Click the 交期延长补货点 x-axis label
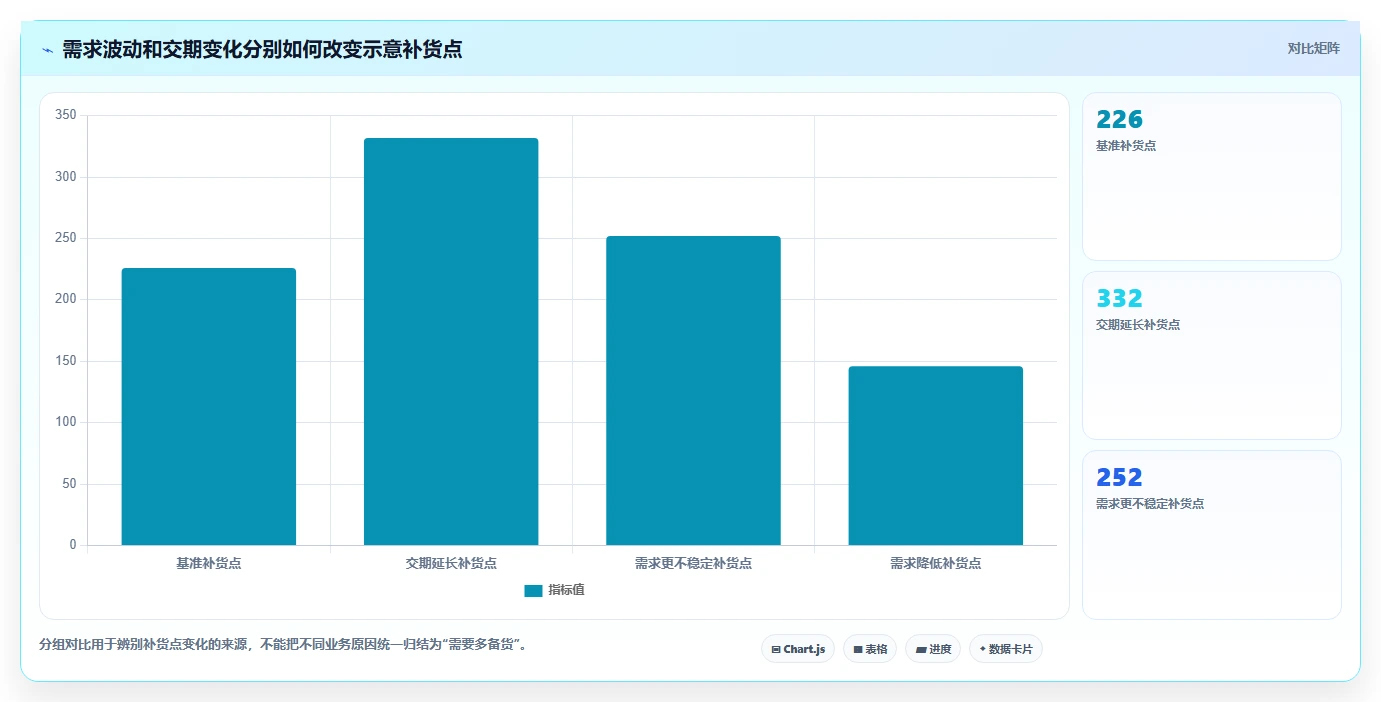 click(x=451, y=563)
